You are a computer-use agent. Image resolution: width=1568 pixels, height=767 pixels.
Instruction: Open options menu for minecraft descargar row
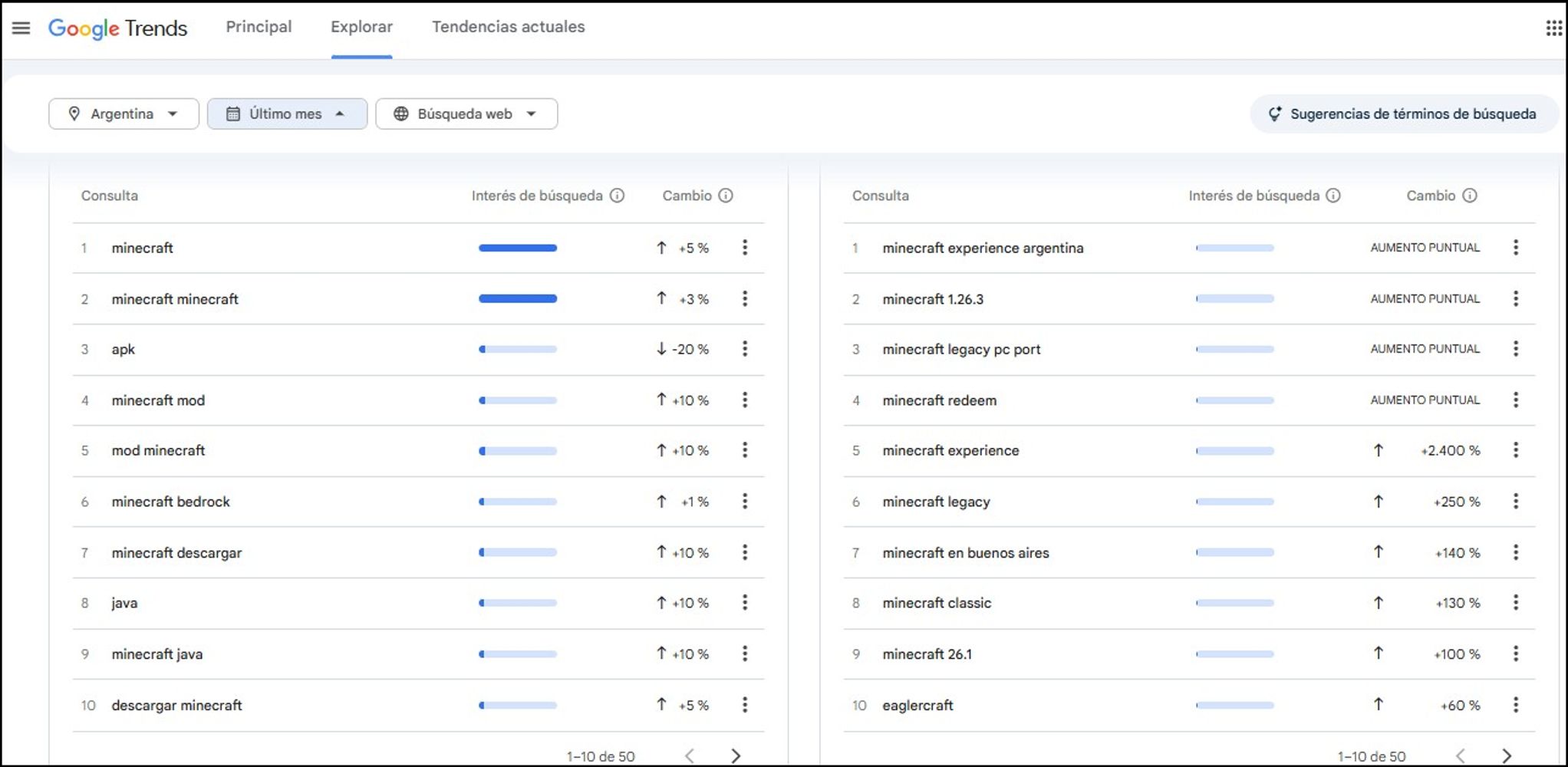tap(745, 552)
